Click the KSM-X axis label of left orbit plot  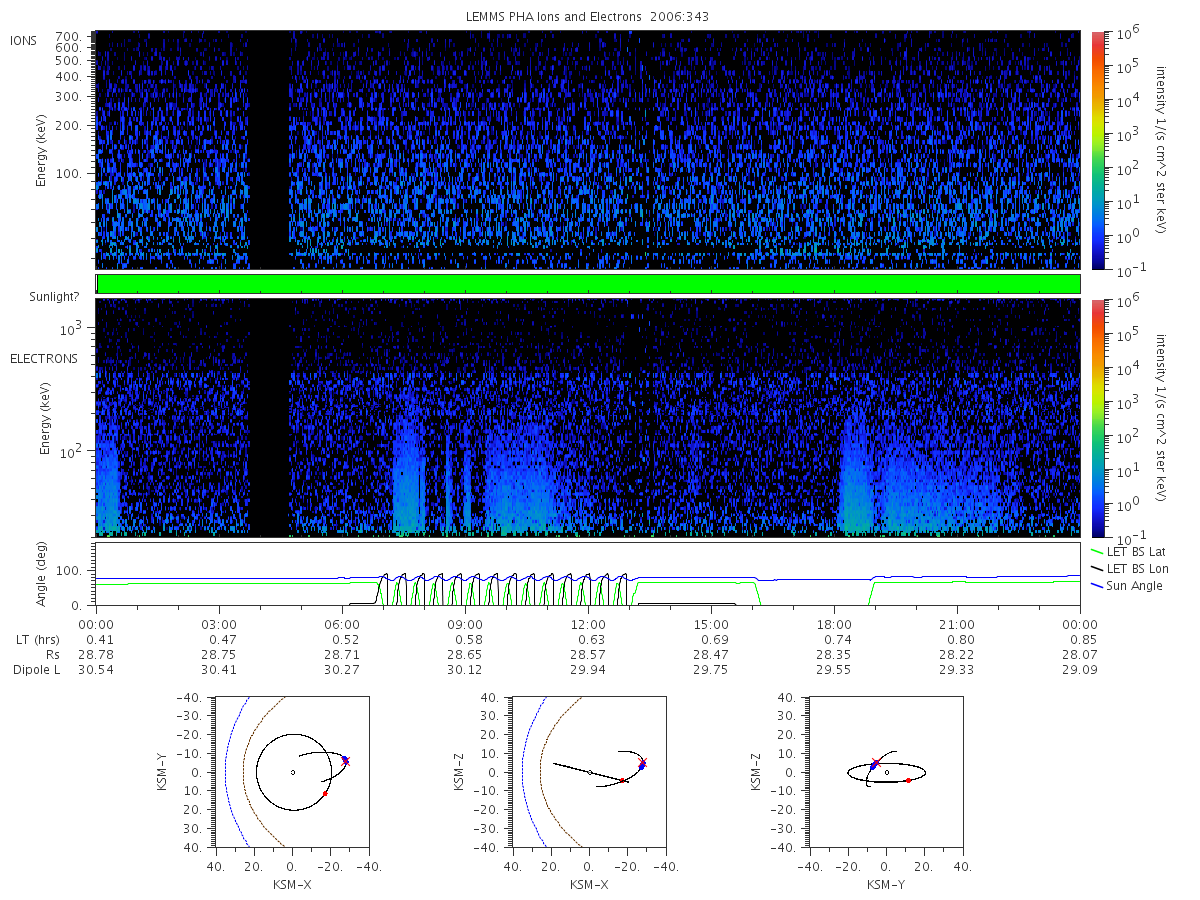[292, 885]
